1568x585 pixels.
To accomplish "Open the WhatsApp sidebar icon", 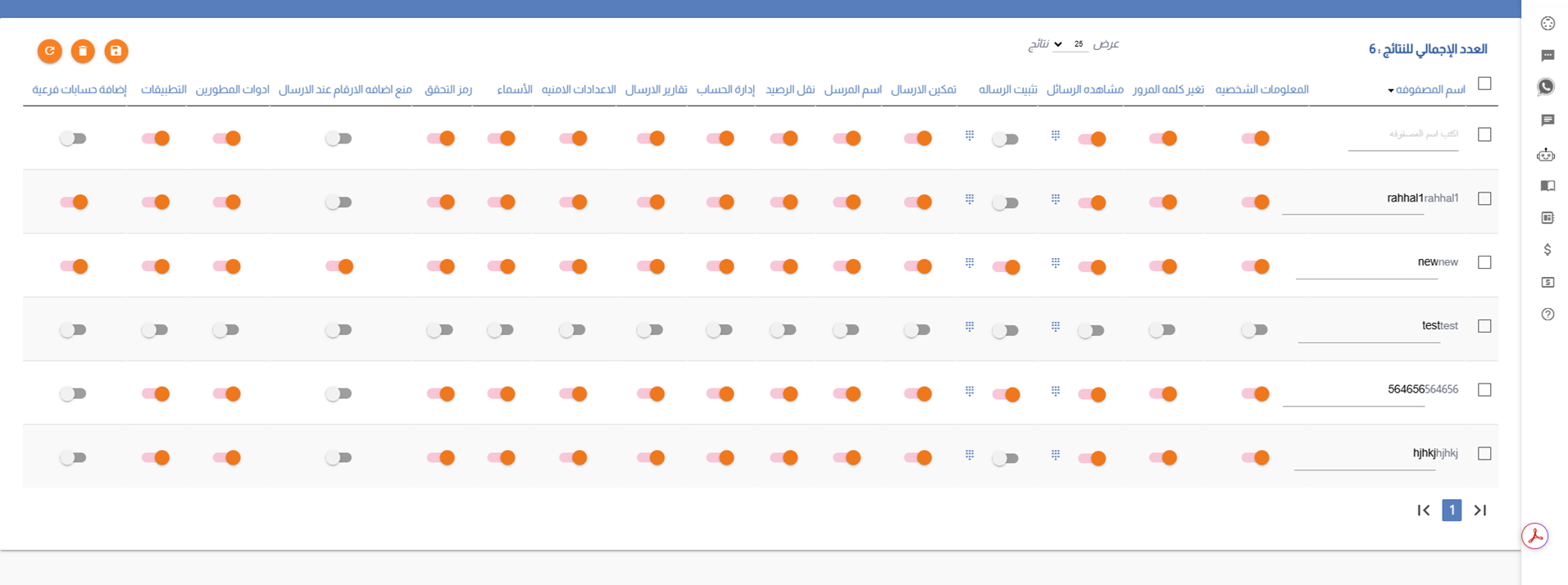I will (x=1547, y=87).
